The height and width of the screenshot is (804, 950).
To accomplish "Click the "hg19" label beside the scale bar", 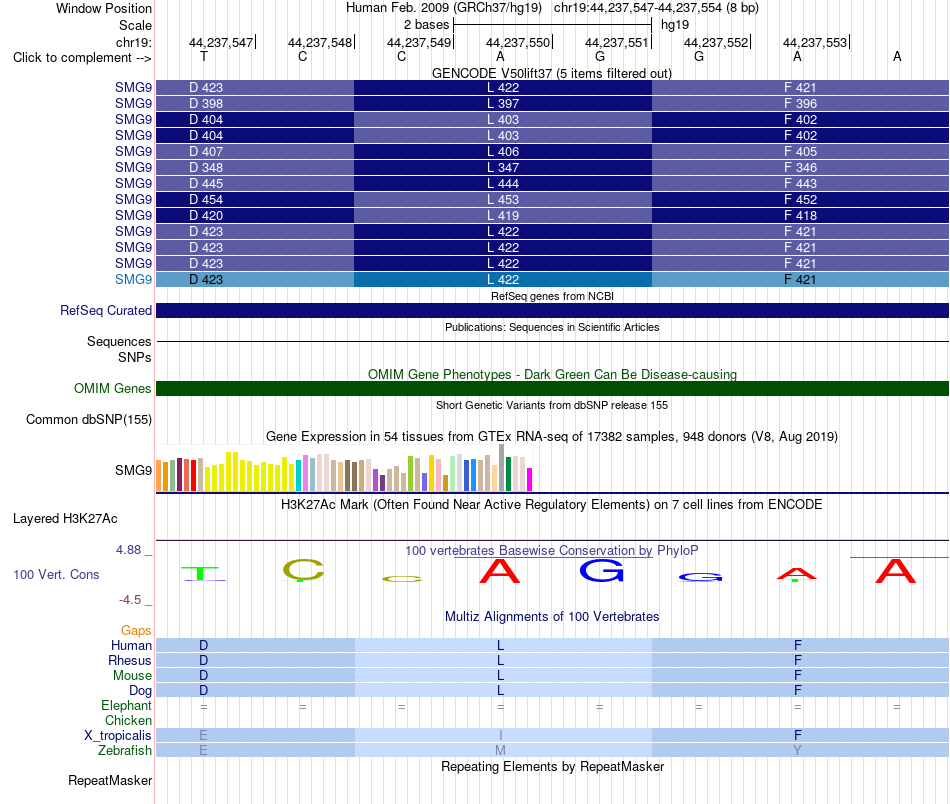I will [x=675, y=25].
